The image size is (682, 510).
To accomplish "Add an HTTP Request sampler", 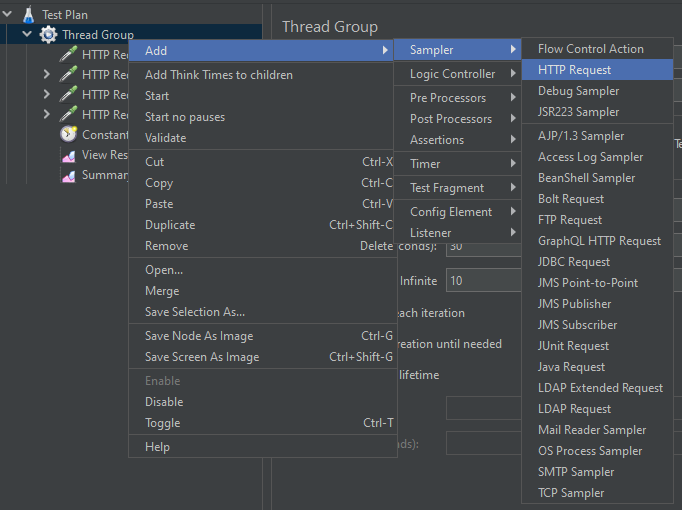I will [x=598, y=70].
